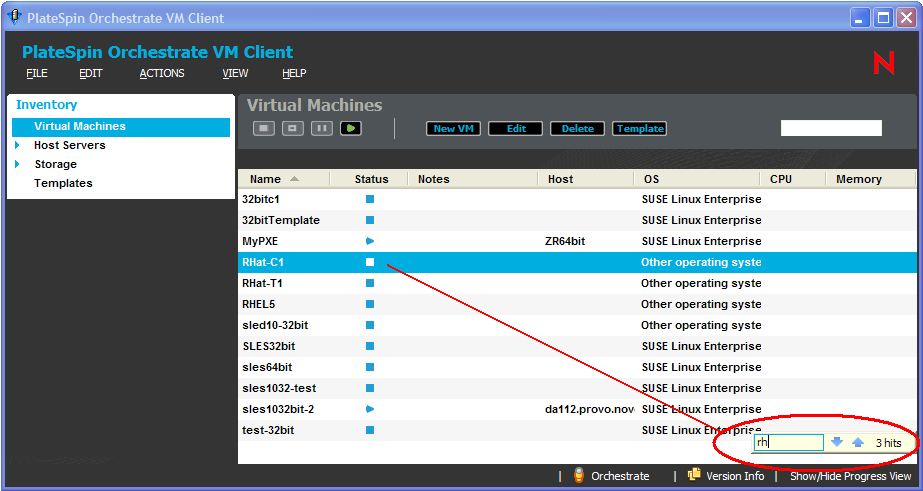
Task: Click the da112.provo host cell
Action: coord(590,409)
